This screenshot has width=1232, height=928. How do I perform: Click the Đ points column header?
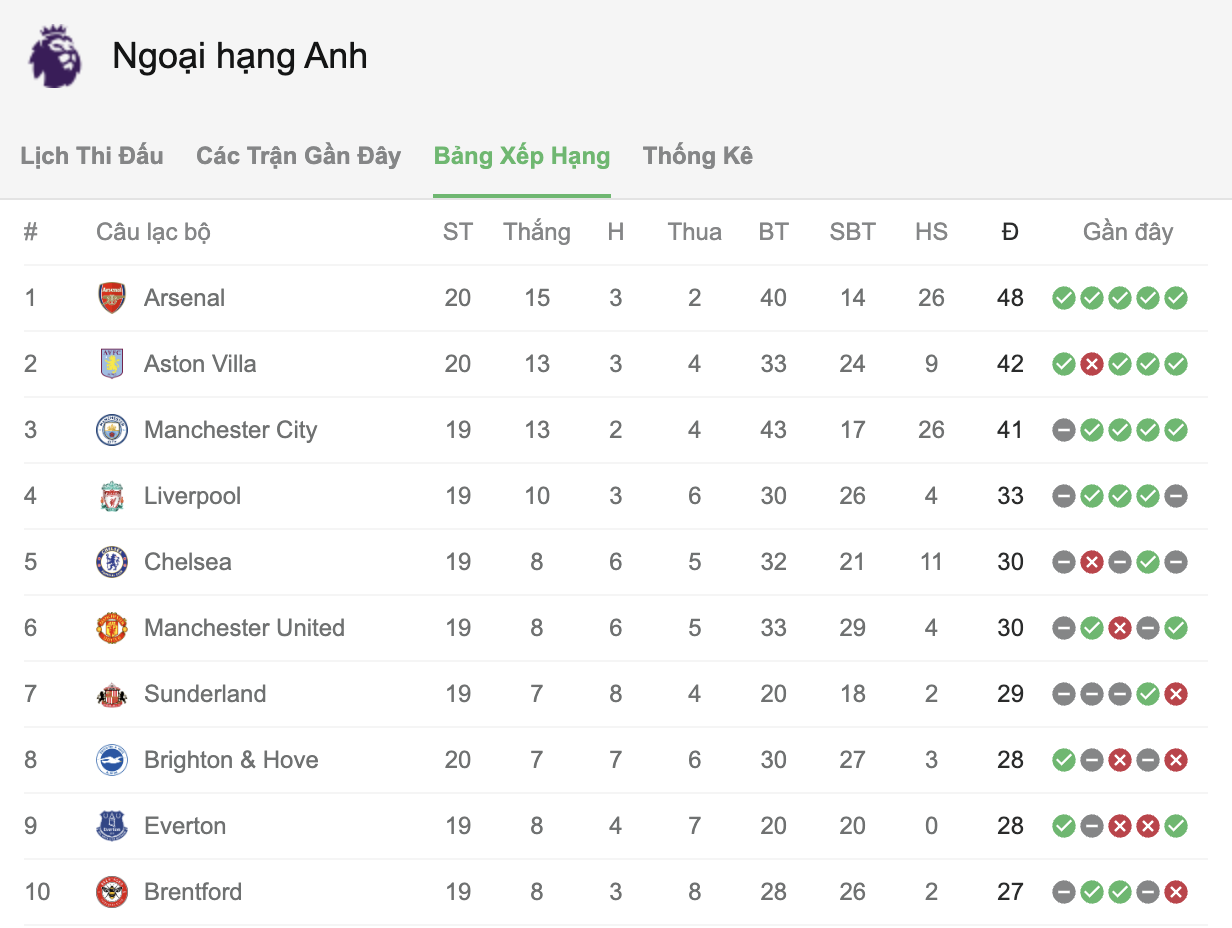click(1010, 231)
